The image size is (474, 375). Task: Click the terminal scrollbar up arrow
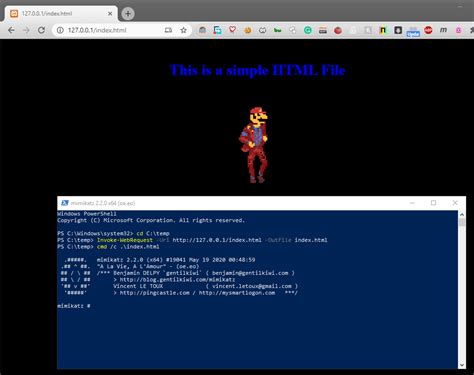tap(462, 214)
